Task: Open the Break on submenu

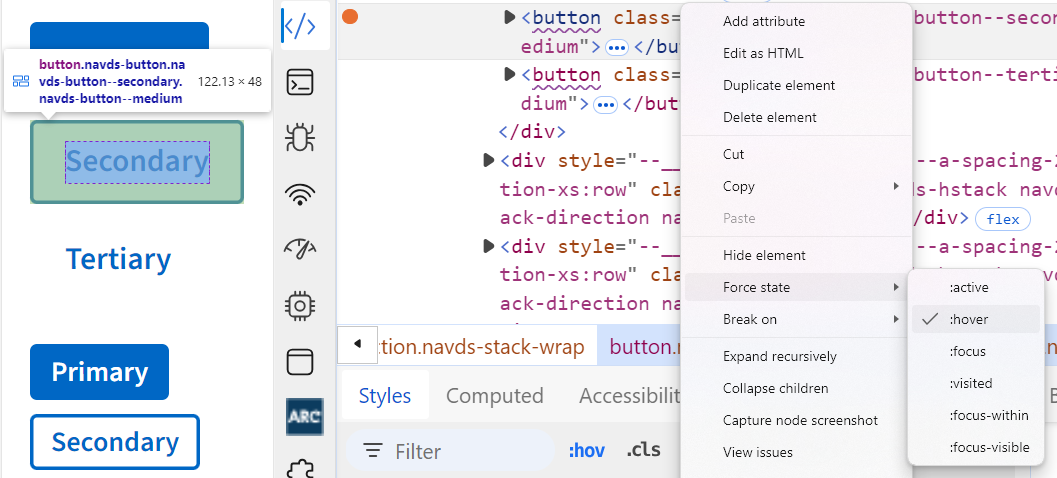Action: coord(796,319)
